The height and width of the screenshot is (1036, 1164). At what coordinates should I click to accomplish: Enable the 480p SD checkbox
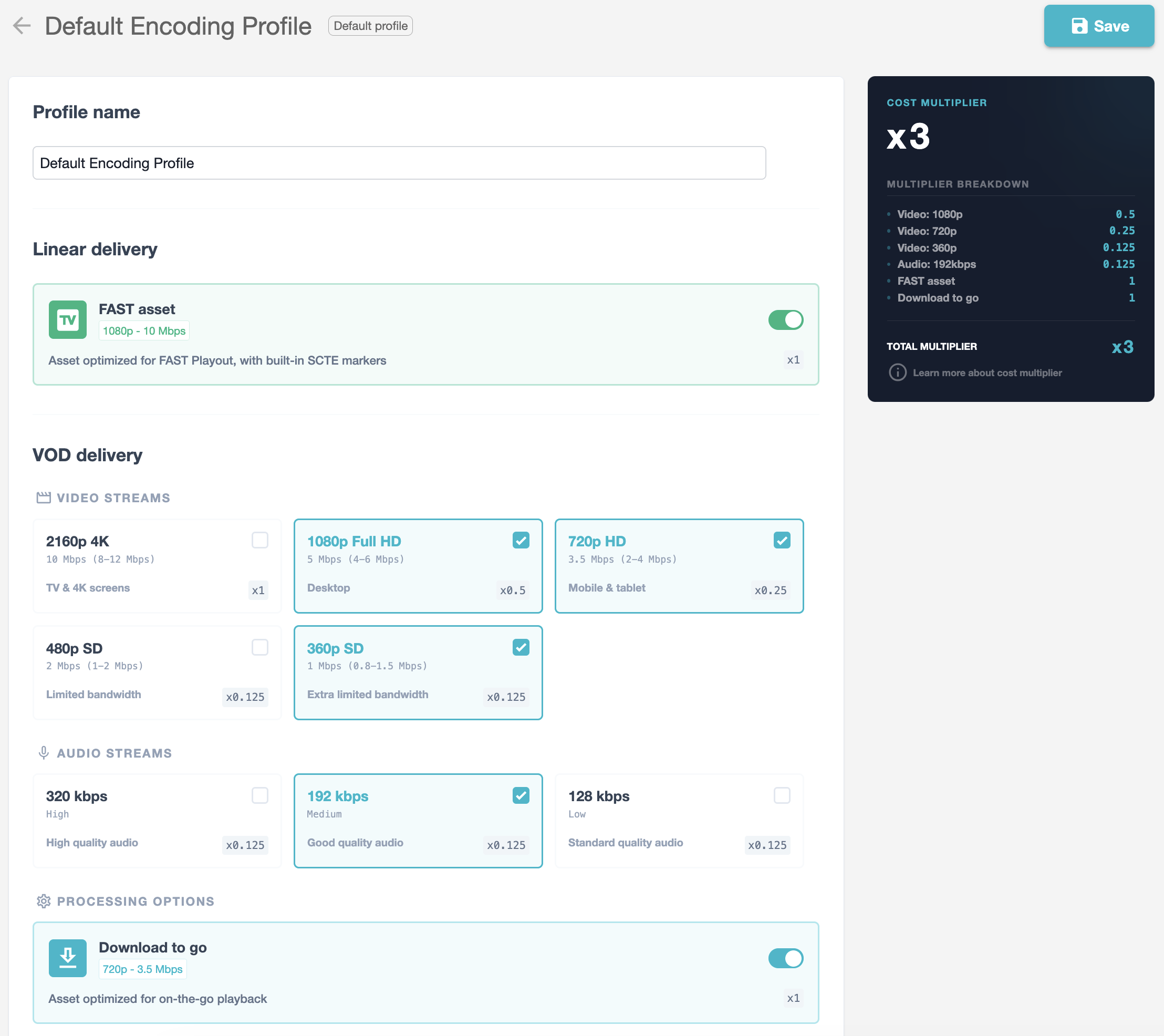tap(259, 647)
